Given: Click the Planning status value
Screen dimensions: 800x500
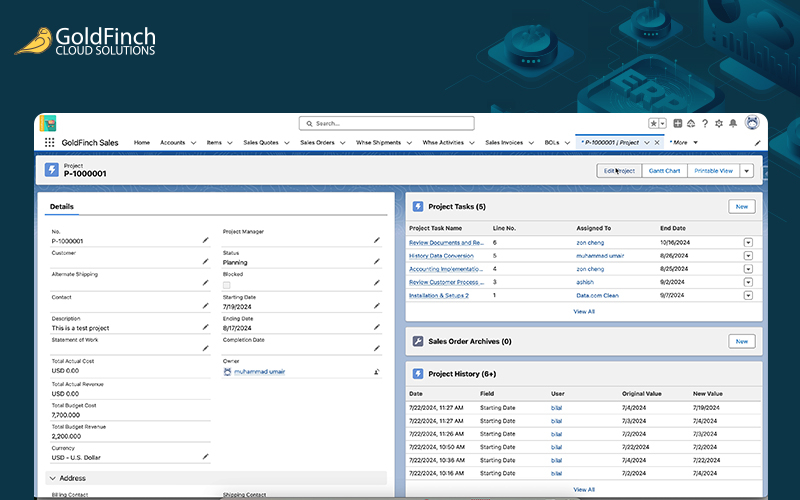Looking at the screenshot, I should (235, 263).
